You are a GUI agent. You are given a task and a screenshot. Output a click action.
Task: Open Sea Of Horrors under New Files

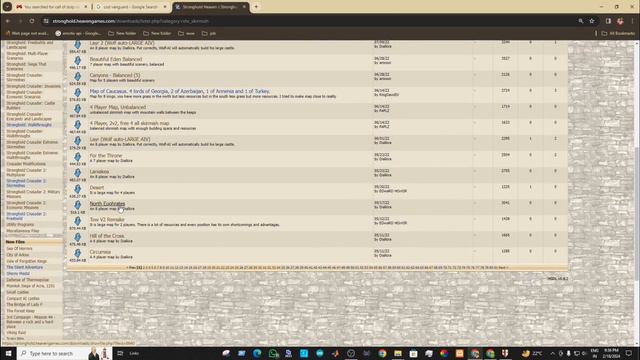[19, 248]
